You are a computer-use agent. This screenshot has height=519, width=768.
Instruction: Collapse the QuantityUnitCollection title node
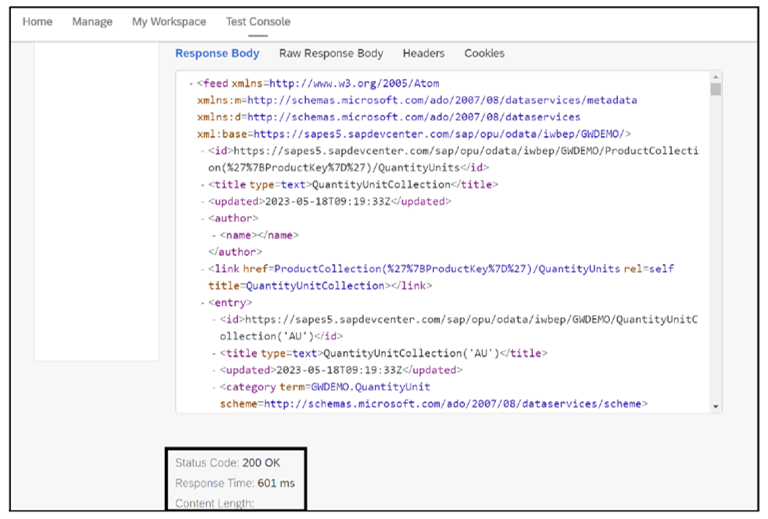click(202, 184)
